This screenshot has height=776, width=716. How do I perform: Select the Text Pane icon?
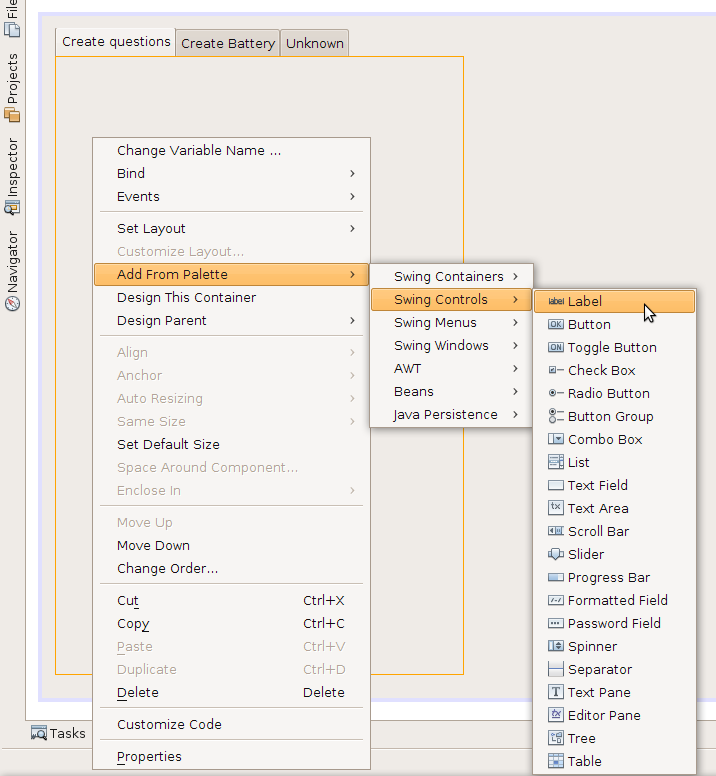click(556, 692)
